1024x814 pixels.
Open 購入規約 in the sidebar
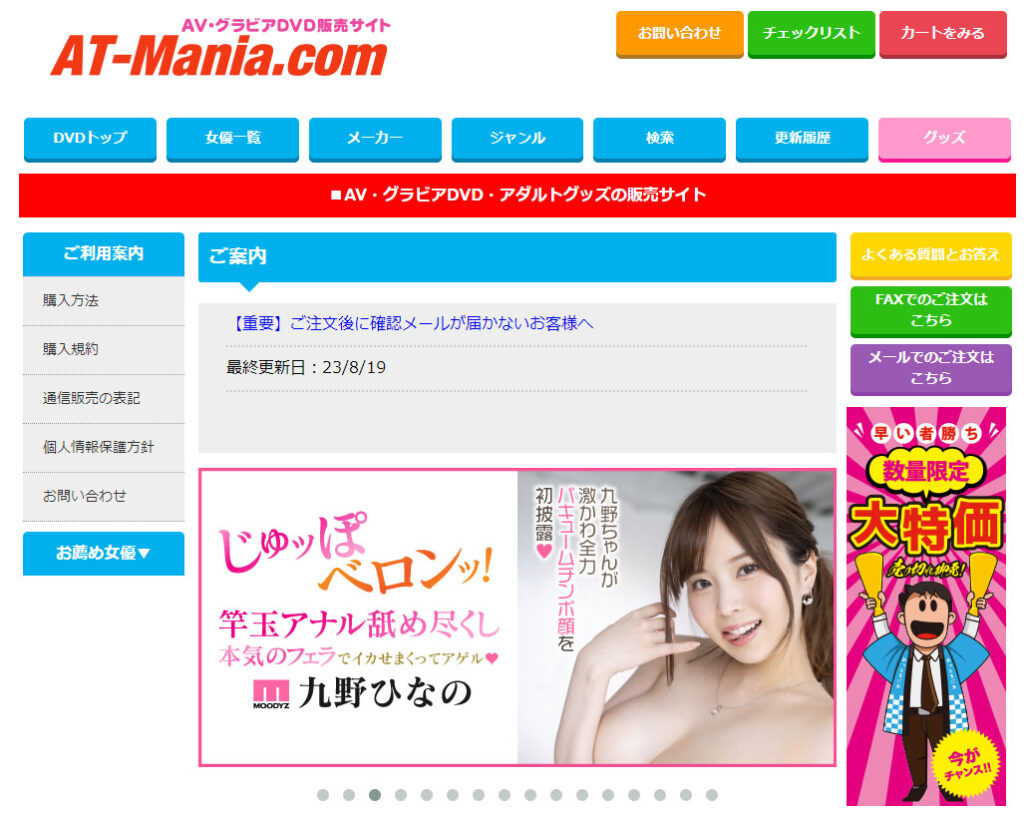click(104, 350)
